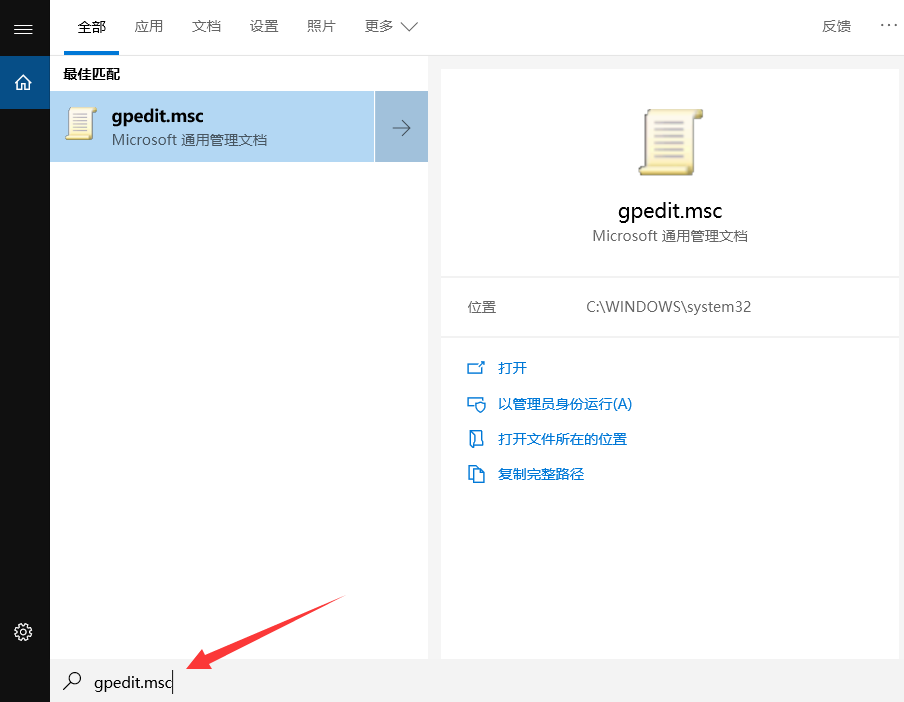Click the Home icon in sidebar
The image size is (904, 702).
(23, 82)
